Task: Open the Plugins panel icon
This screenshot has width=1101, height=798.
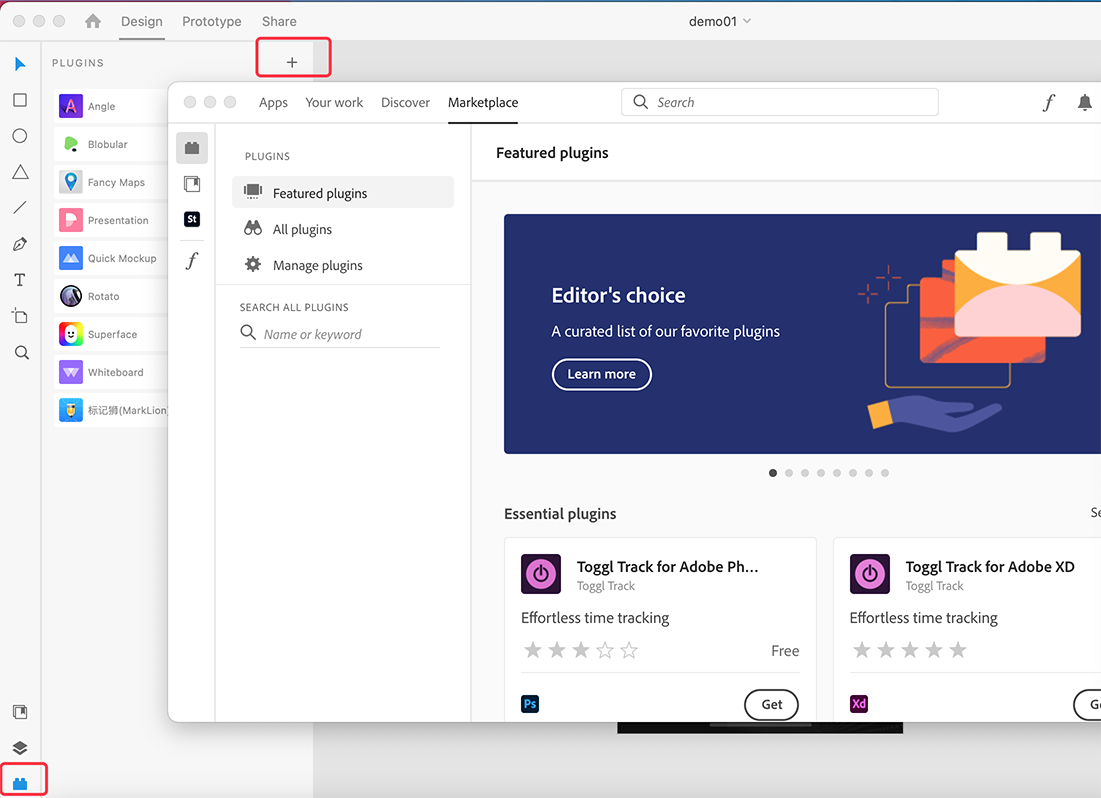Action: [20, 783]
